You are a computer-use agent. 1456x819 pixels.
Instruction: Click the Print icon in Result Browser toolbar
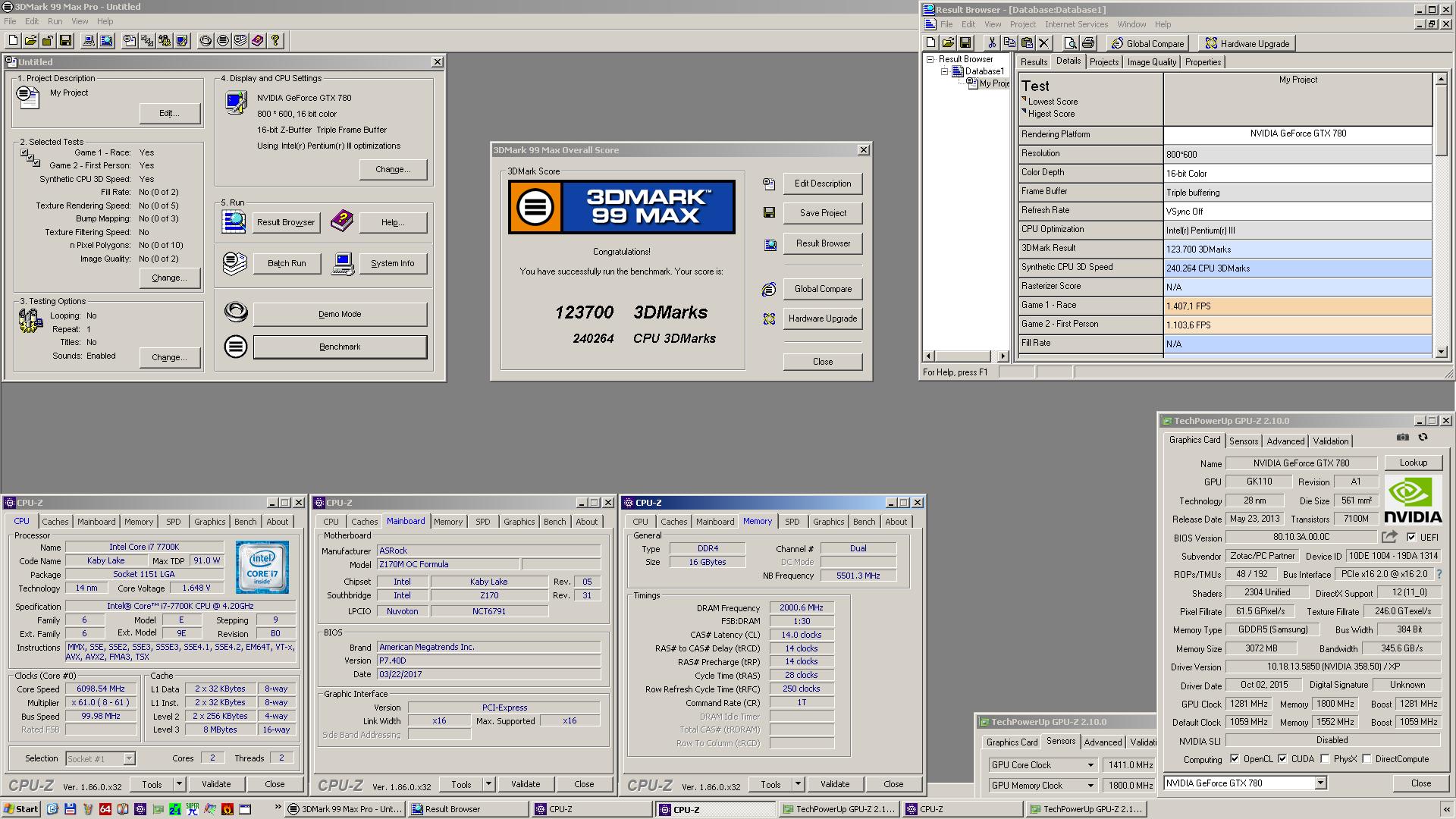(1088, 43)
